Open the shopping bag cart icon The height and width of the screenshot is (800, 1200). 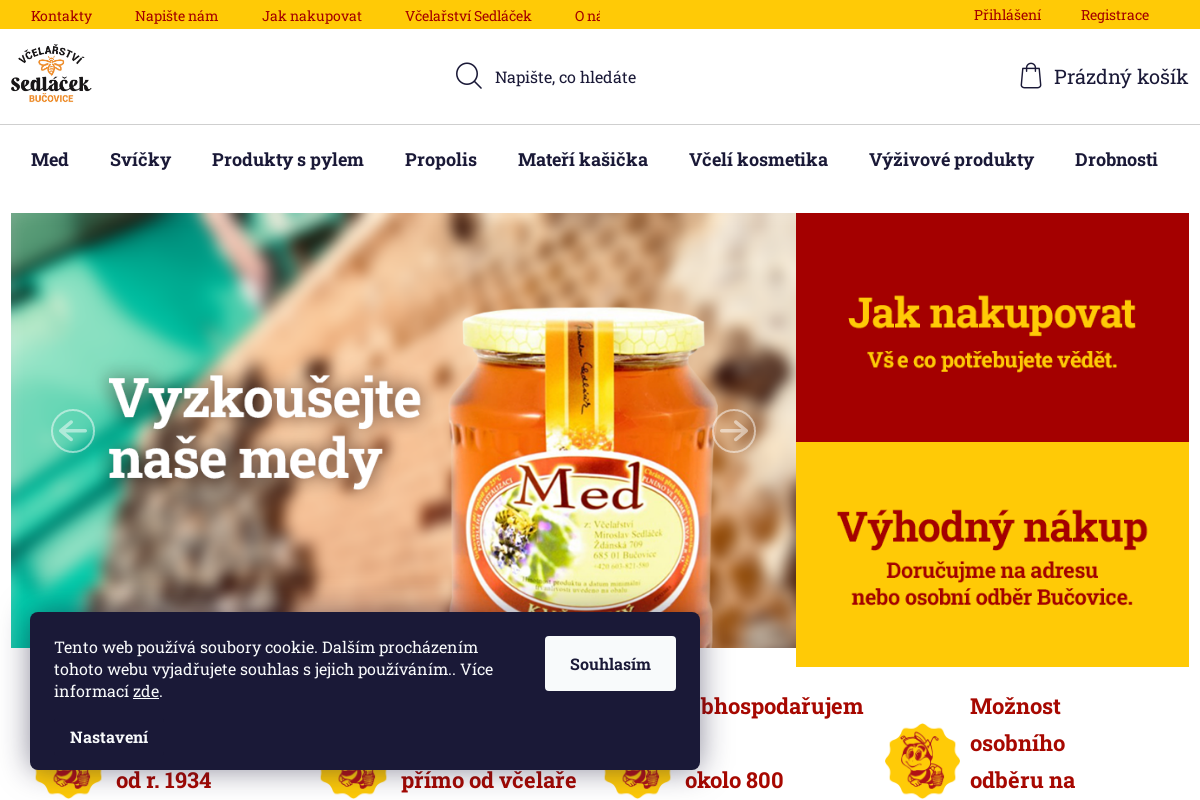point(1031,76)
